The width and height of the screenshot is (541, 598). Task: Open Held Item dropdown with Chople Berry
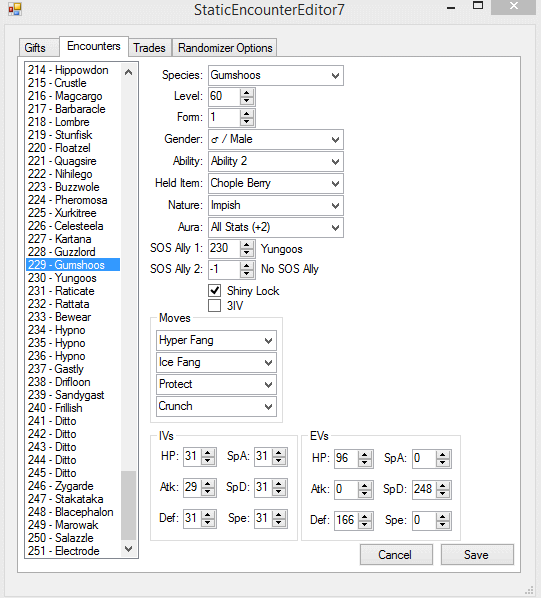point(276,183)
